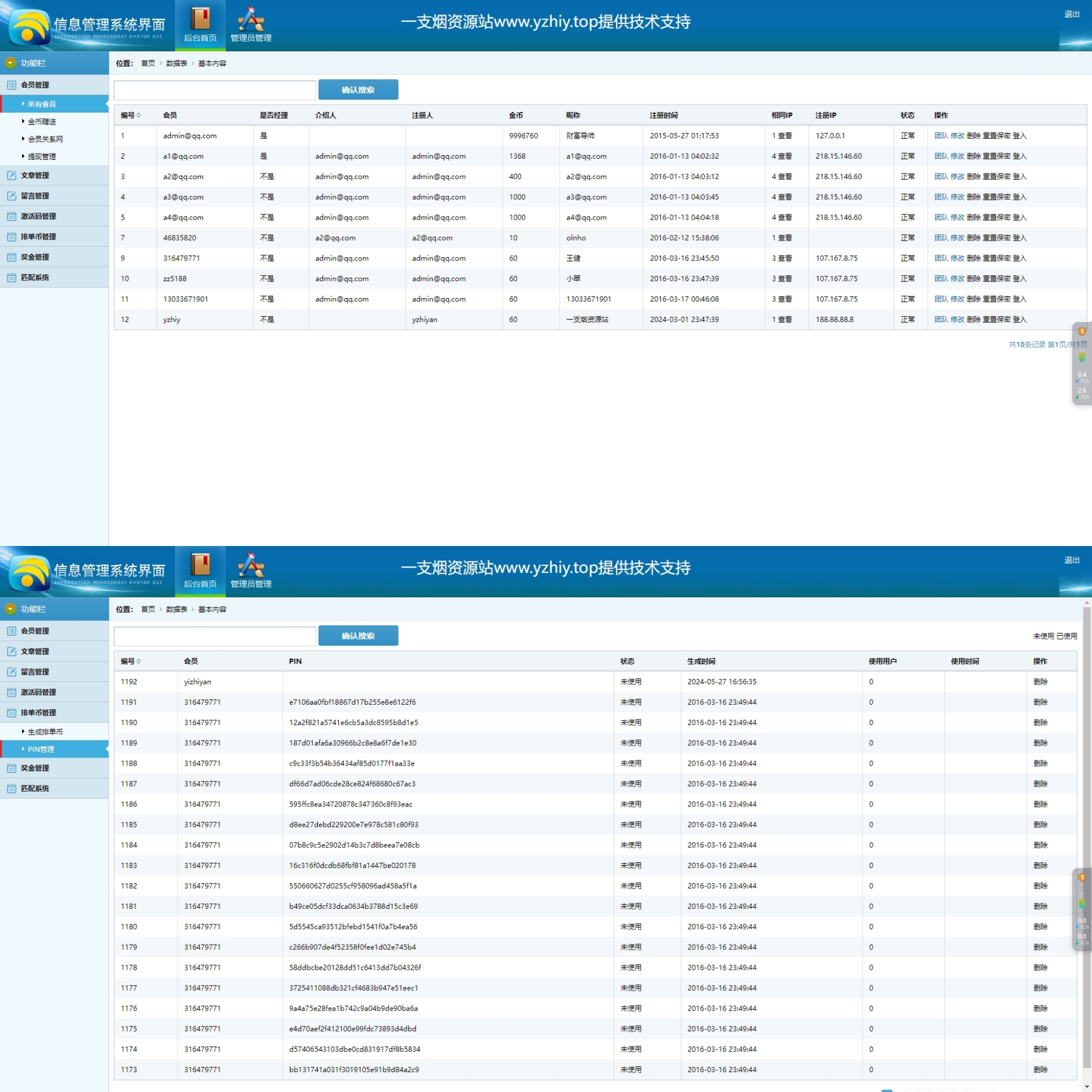
Task: Click 匹配系统 calendar icon in PIN view sidebar
Action: 11,788
